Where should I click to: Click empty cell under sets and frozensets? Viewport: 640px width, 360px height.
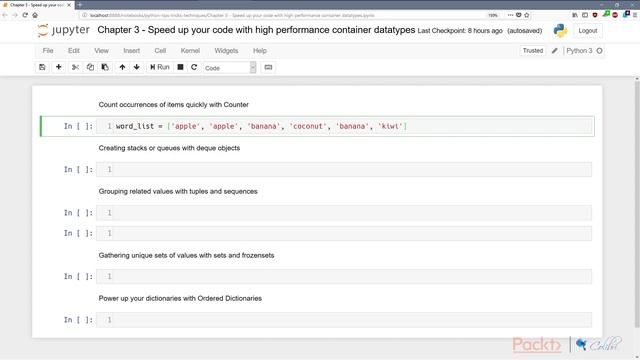(x=344, y=276)
